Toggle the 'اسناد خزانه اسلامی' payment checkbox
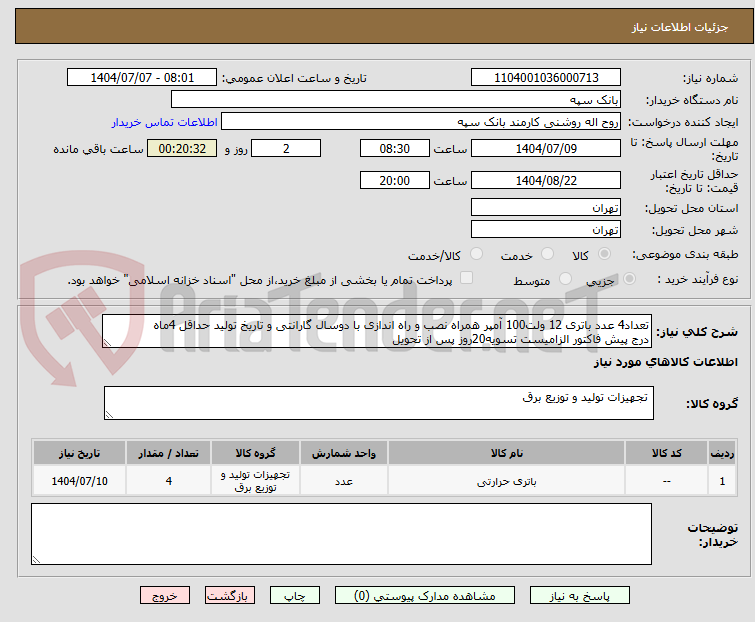Viewport: 755px width, 622px height. 466,279
